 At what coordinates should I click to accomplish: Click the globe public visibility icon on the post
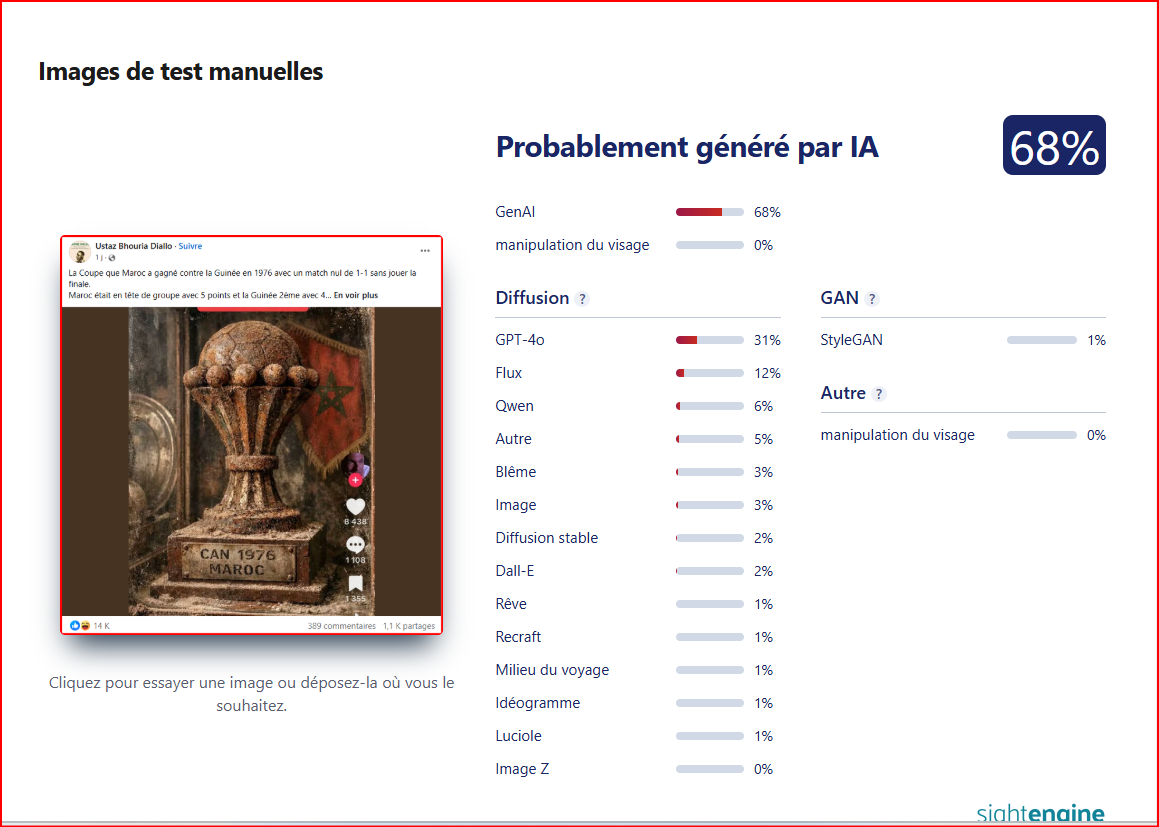(x=112, y=258)
